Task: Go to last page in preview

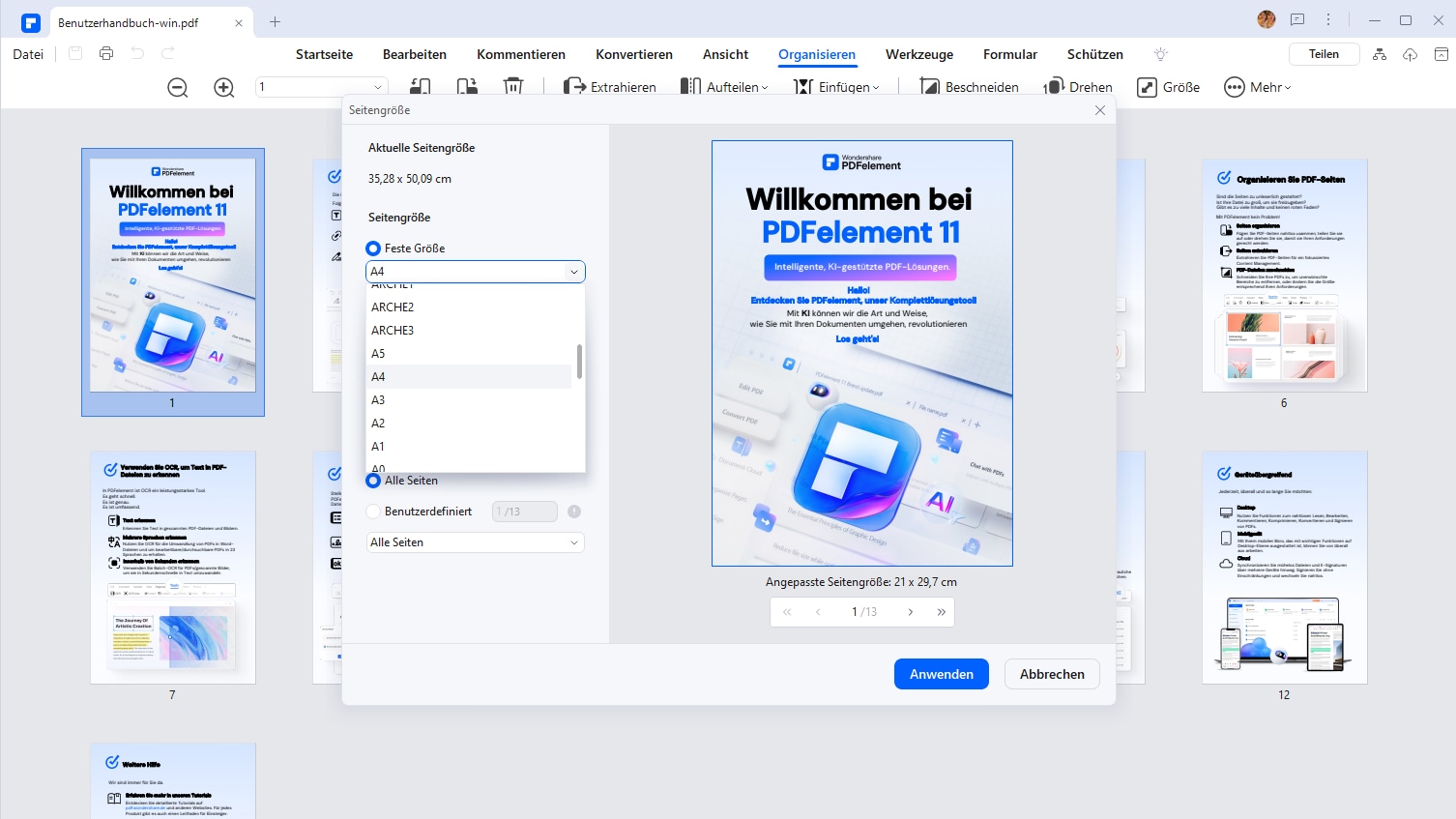Action: click(x=941, y=612)
